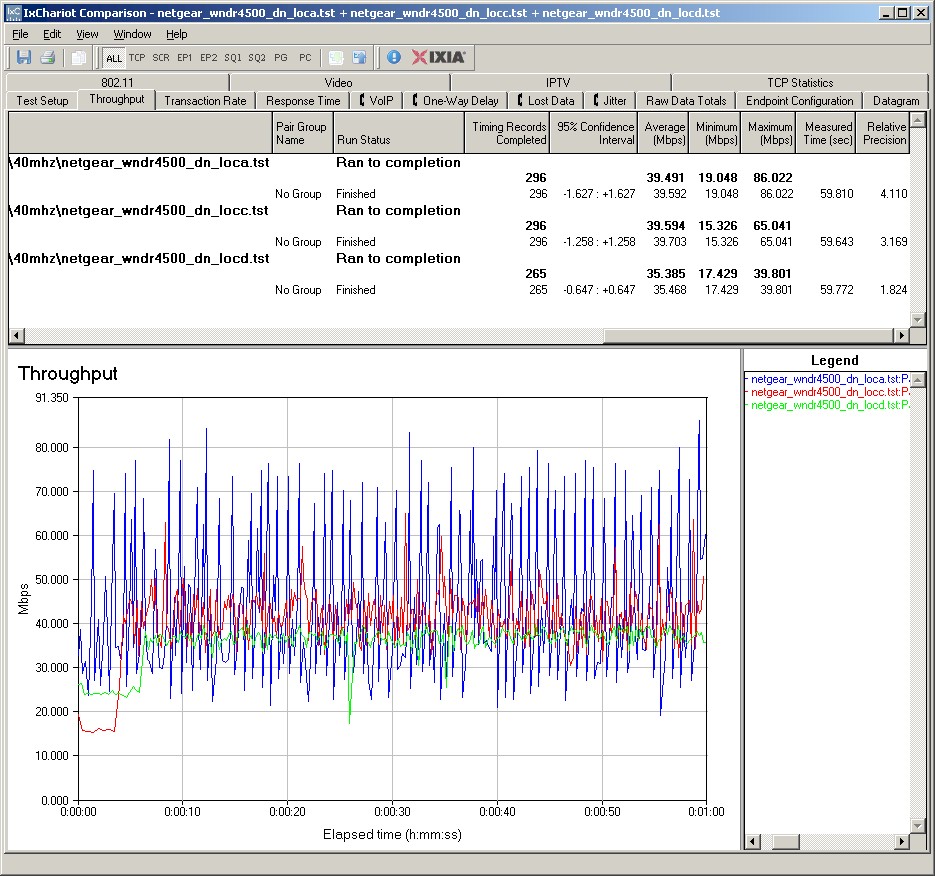Screen dimensions: 935x876
Task: Click the Maximum (Mbps) column header
Action: [x=768, y=133]
